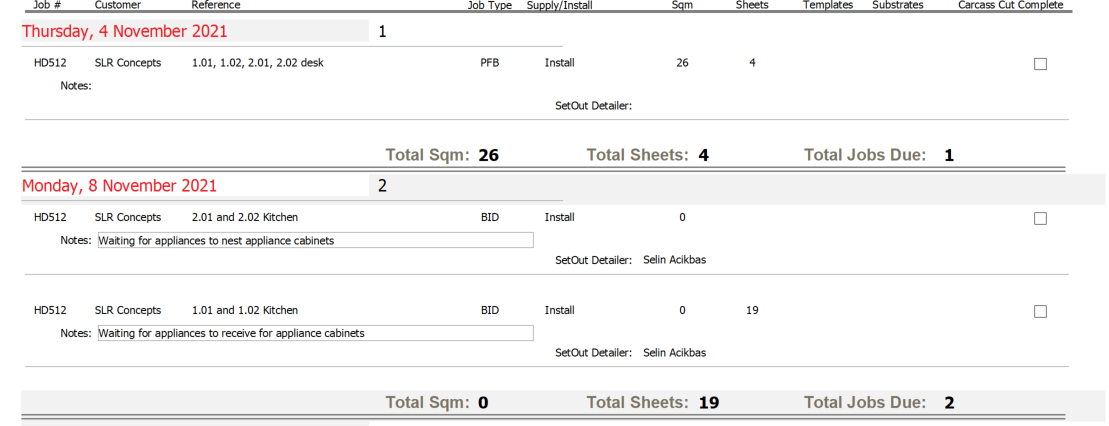Click the "1.01, 1.02, 2.01, 2.02 desk" reference

click(257, 63)
